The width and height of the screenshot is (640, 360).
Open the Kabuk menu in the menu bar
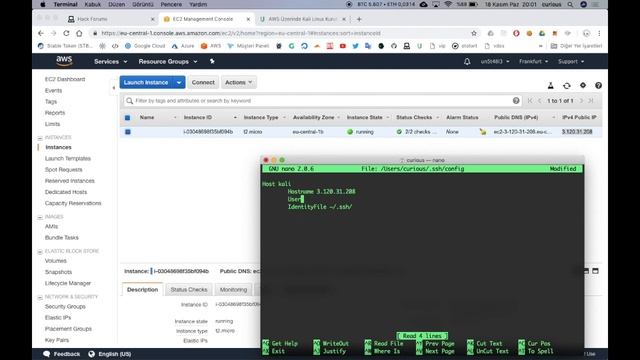point(93,4)
